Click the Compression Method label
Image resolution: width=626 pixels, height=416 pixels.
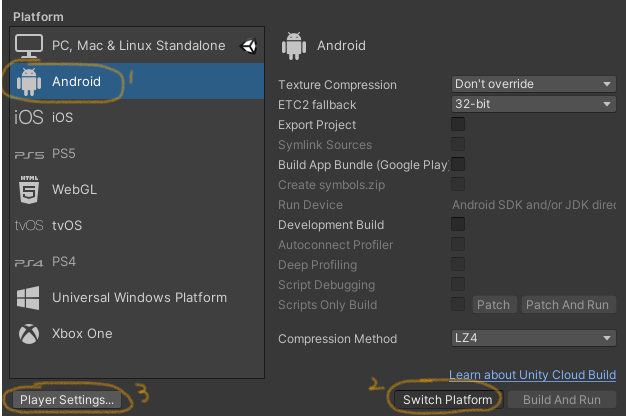point(338,339)
